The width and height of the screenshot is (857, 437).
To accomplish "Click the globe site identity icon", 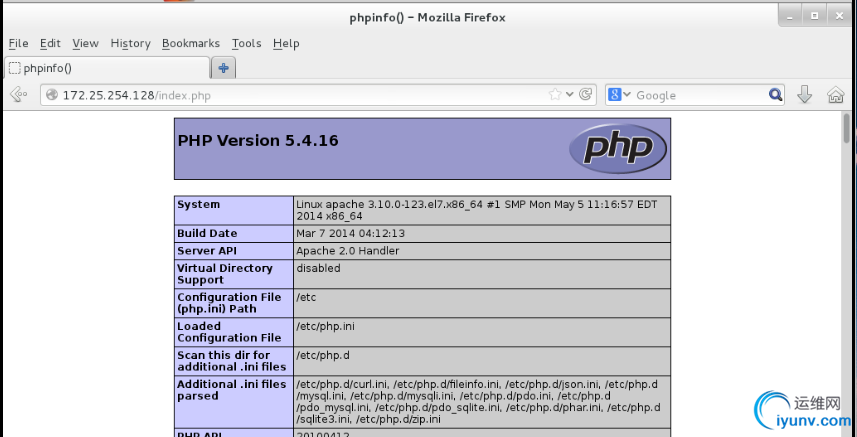I will 52,95.
